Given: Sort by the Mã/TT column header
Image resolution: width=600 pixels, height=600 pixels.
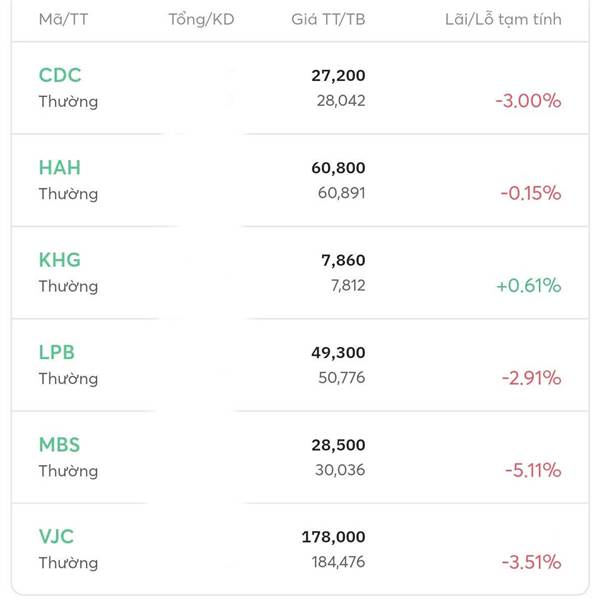Looking at the screenshot, I should click(63, 19).
